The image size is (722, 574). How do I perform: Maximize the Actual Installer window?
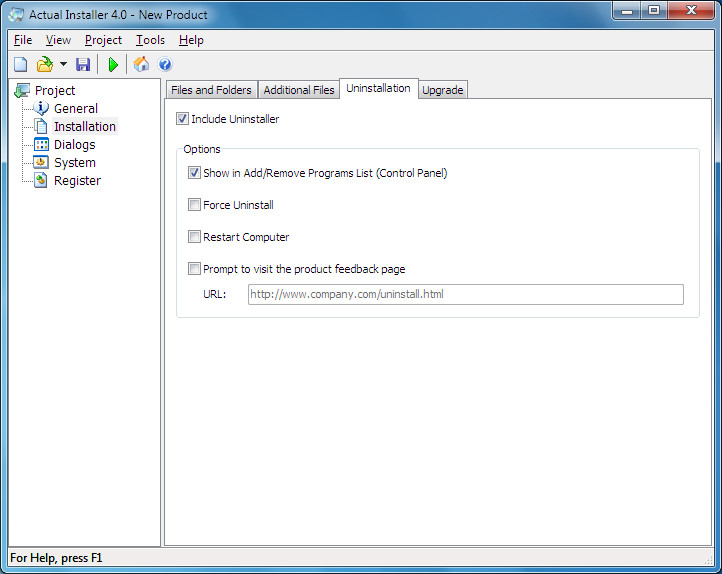[x=654, y=11]
